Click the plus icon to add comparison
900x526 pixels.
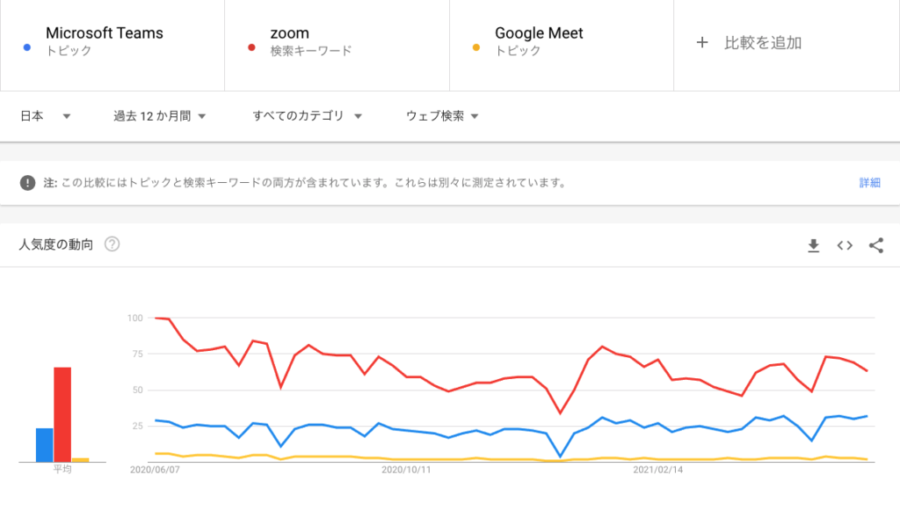(702, 43)
